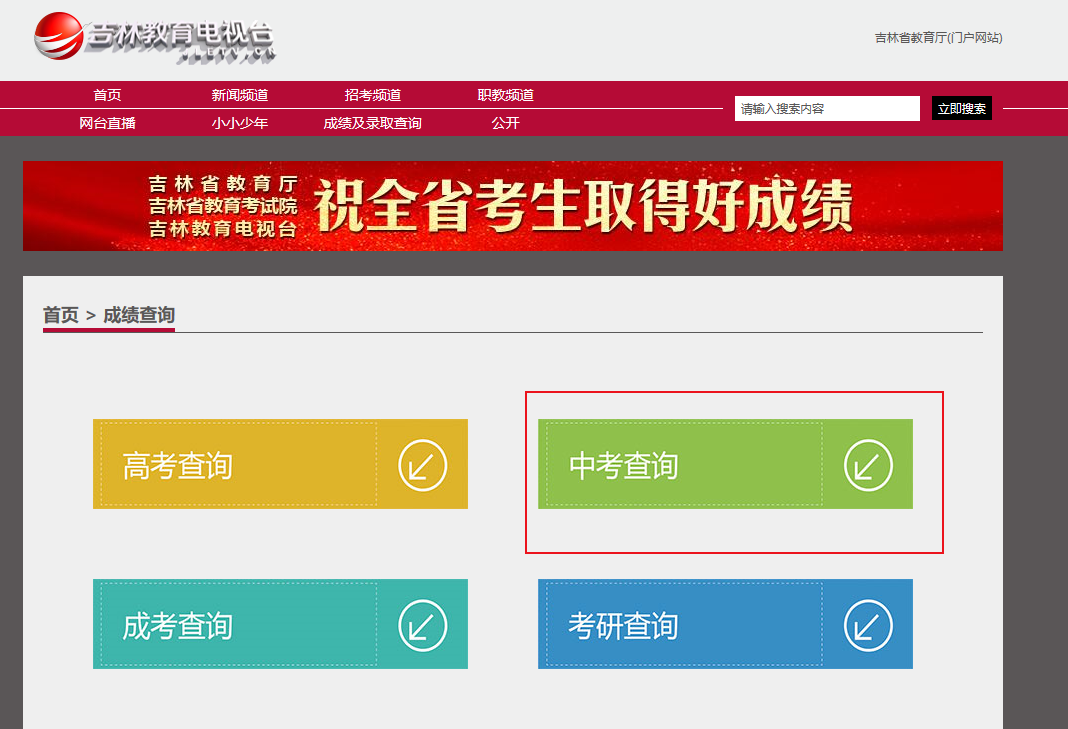
Task: Go to 新闻频道 in navigation bar
Action: pos(240,95)
